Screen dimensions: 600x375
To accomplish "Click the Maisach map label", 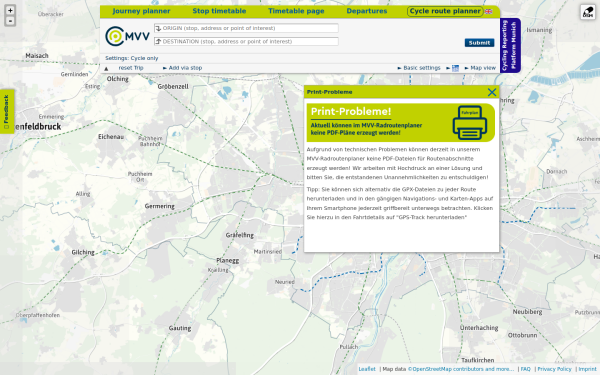I will pyautogui.click(x=37, y=56).
